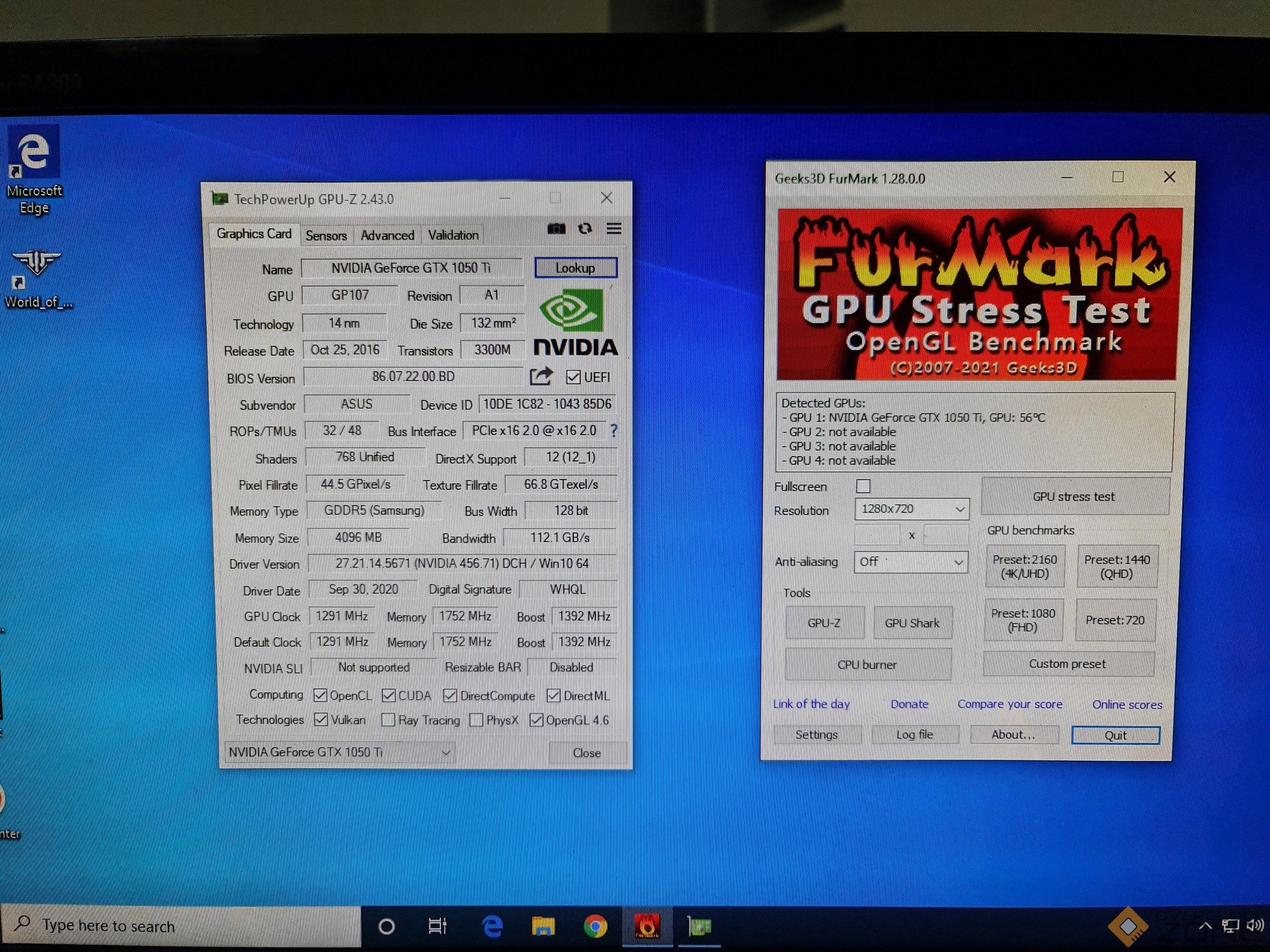Click the Bus Interface question mark

point(614,431)
